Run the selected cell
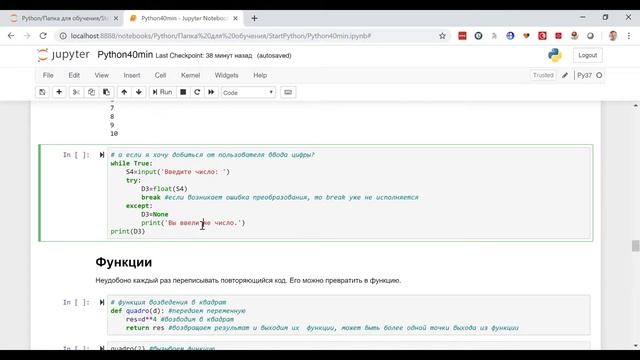 162,92
